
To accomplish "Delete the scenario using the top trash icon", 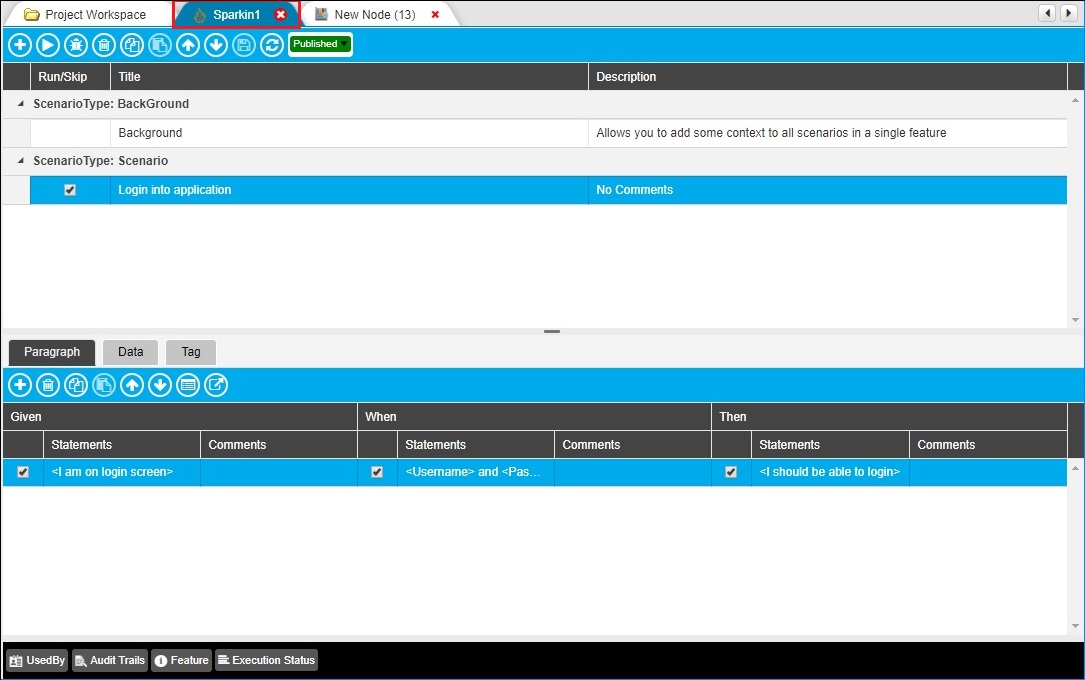I will point(104,45).
